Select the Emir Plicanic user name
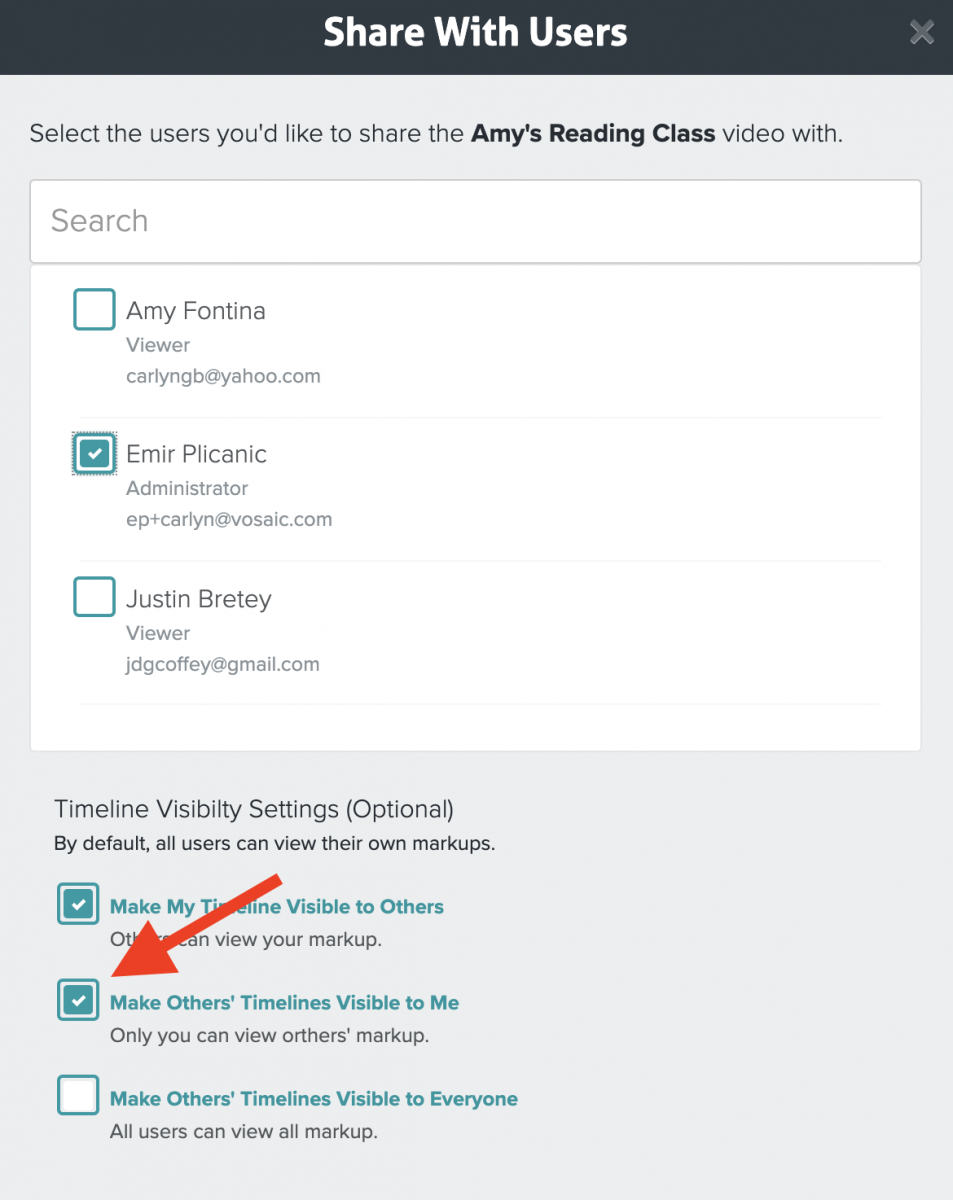Image resolution: width=953 pixels, height=1200 pixels. click(x=196, y=454)
